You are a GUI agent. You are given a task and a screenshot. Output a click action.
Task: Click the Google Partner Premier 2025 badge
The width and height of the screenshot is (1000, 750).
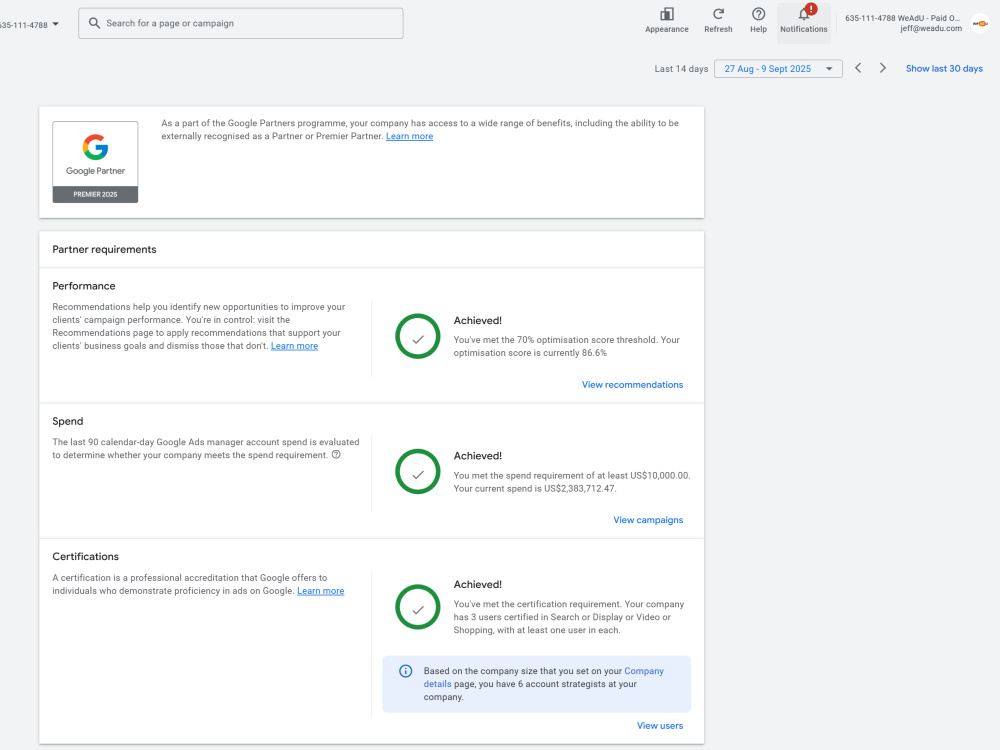pos(95,162)
